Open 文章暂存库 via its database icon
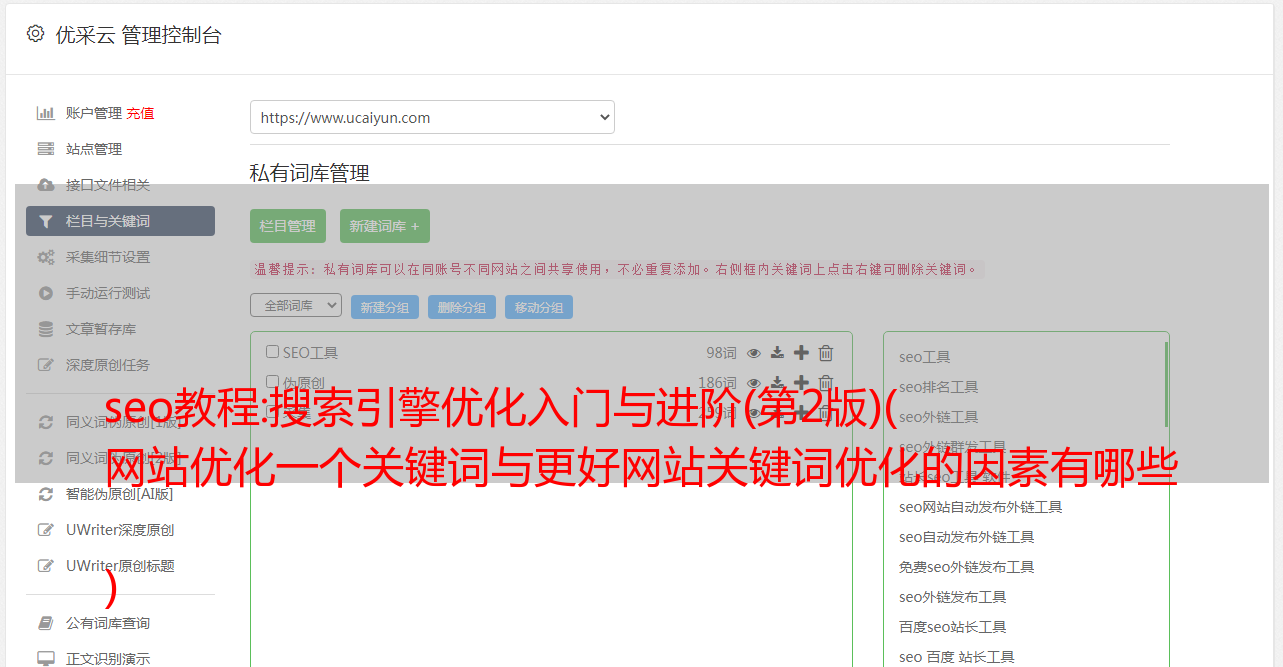The image size is (1283, 667). coord(45,329)
